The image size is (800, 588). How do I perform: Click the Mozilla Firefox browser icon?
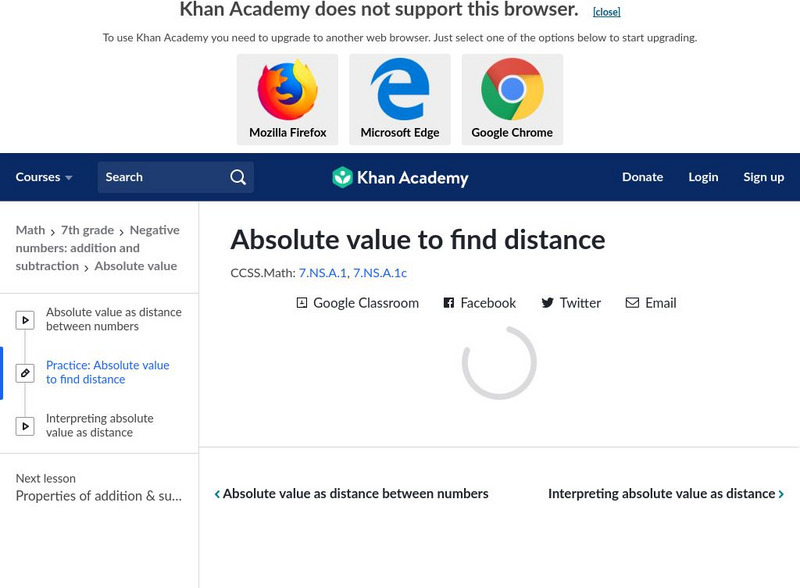287,91
